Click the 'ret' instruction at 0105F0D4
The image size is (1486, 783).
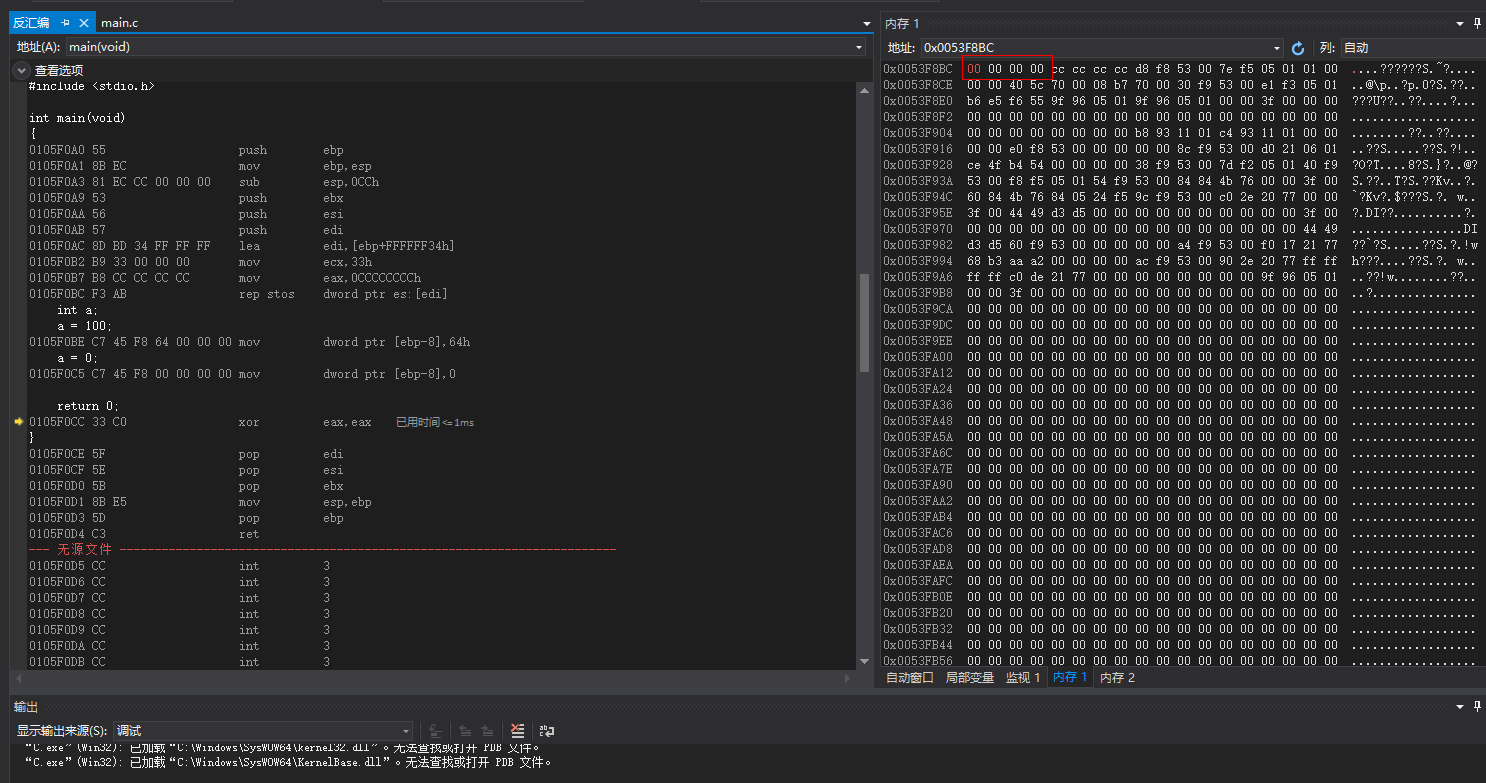tap(144, 534)
